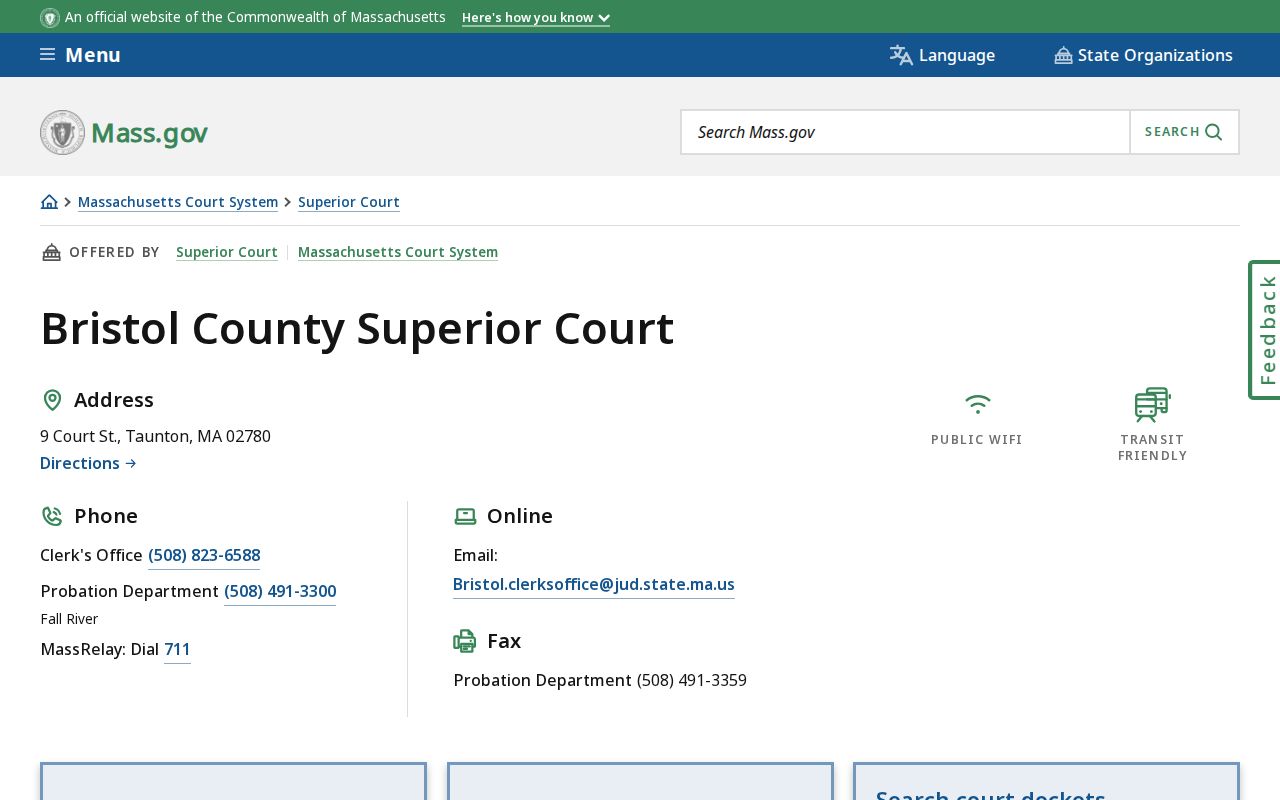1280x800 pixels.
Task: Click the Fall River label
Action: (69, 619)
